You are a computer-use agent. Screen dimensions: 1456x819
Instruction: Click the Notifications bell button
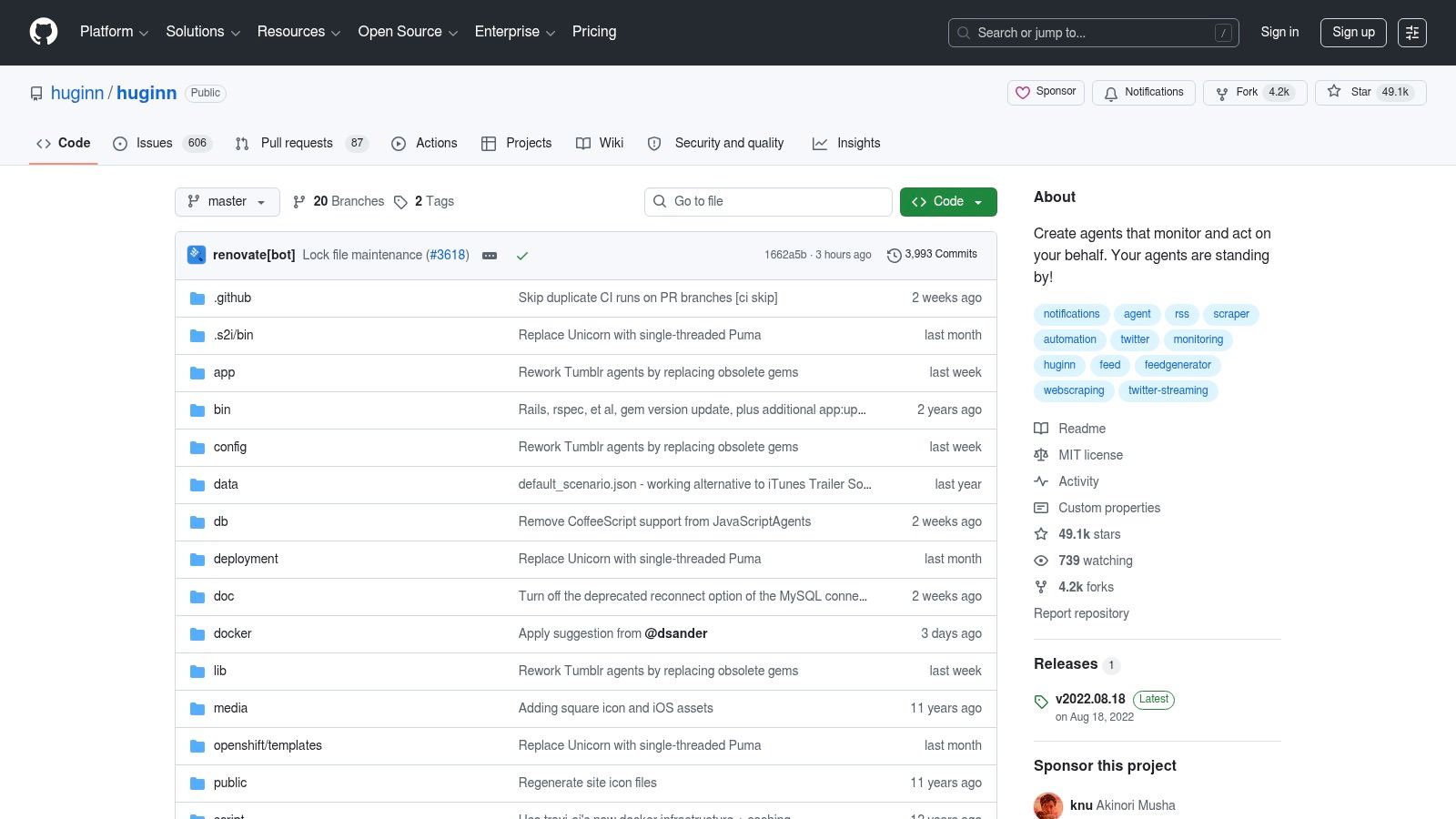(x=1144, y=93)
